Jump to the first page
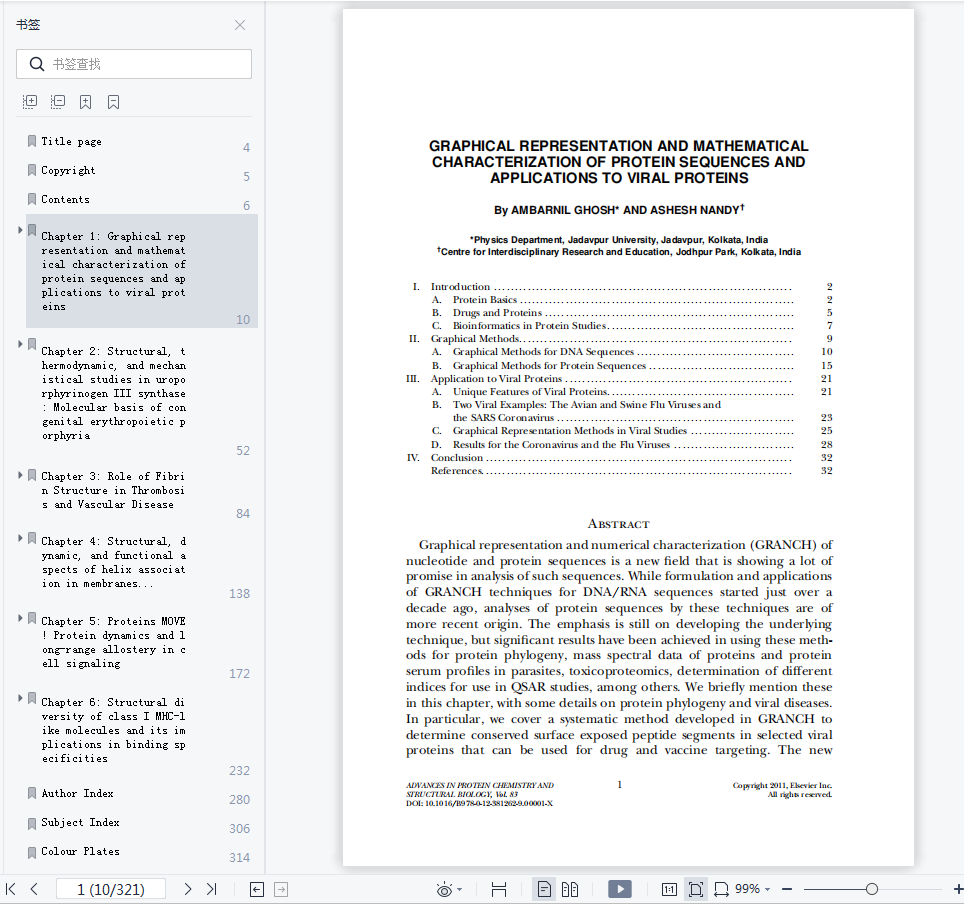The image size is (964, 904). coord(10,889)
